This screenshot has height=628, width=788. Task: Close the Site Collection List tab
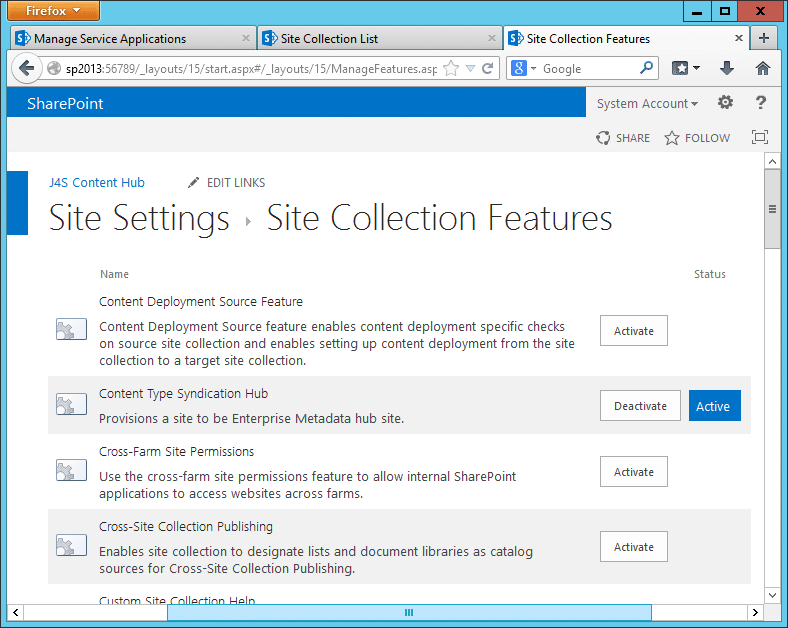click(x=492, y=38)
